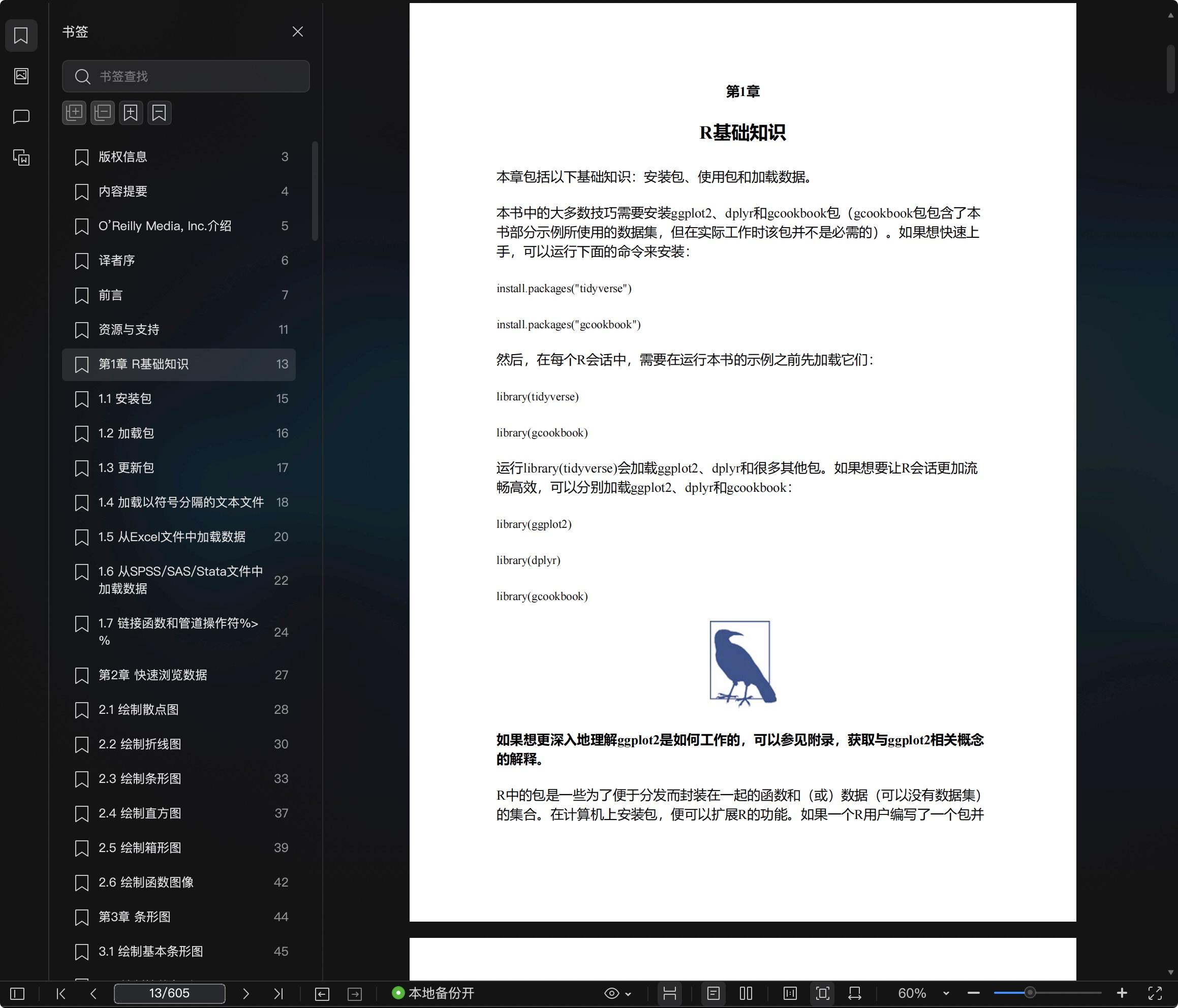Fit page to actual size icon
The width and height of the screenshot is (1178, 1008).
click(x=790, y=994)
